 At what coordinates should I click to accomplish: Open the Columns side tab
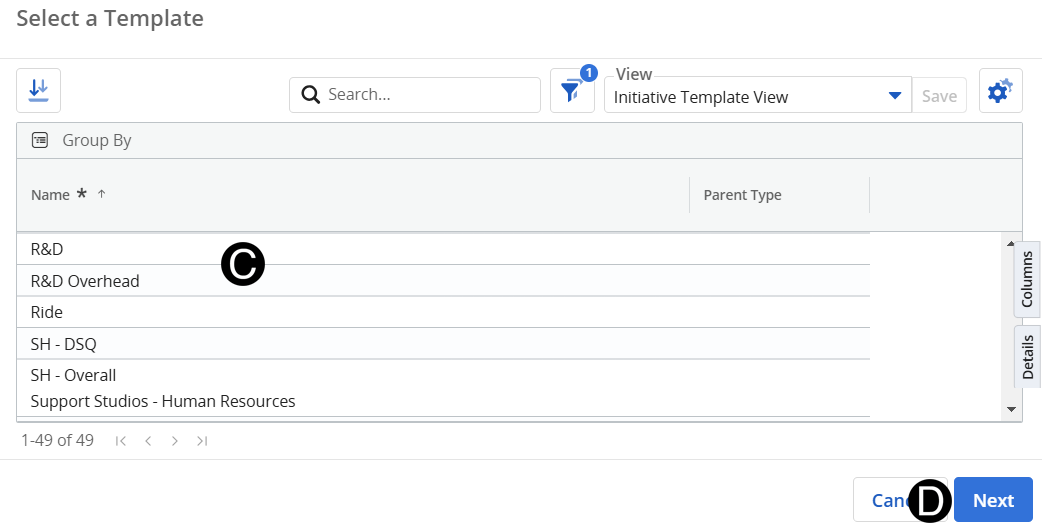tap(1027, 279)
